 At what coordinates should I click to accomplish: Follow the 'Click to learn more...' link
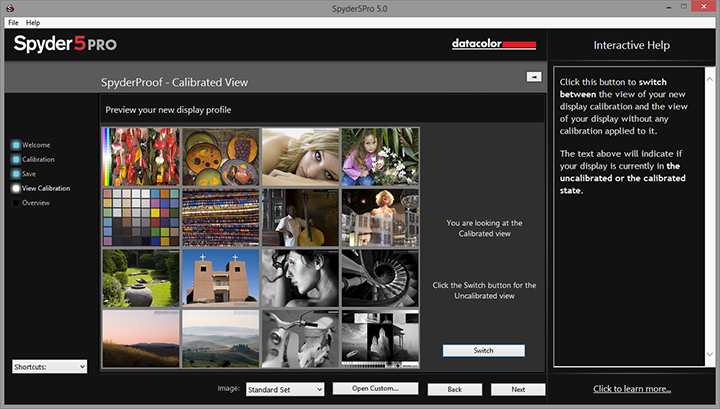point(632,388)
